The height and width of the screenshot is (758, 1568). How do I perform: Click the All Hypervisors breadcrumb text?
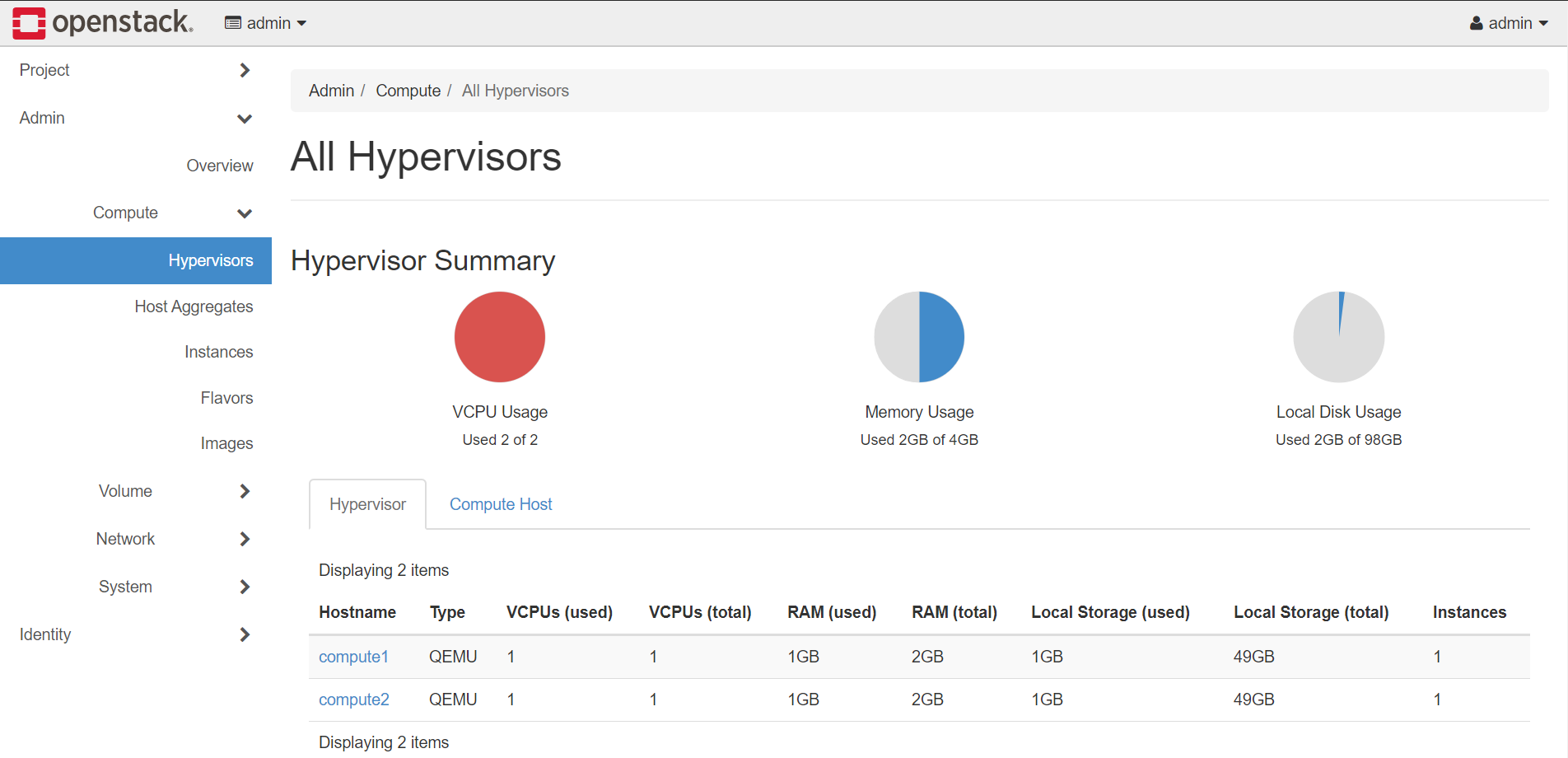516,91
